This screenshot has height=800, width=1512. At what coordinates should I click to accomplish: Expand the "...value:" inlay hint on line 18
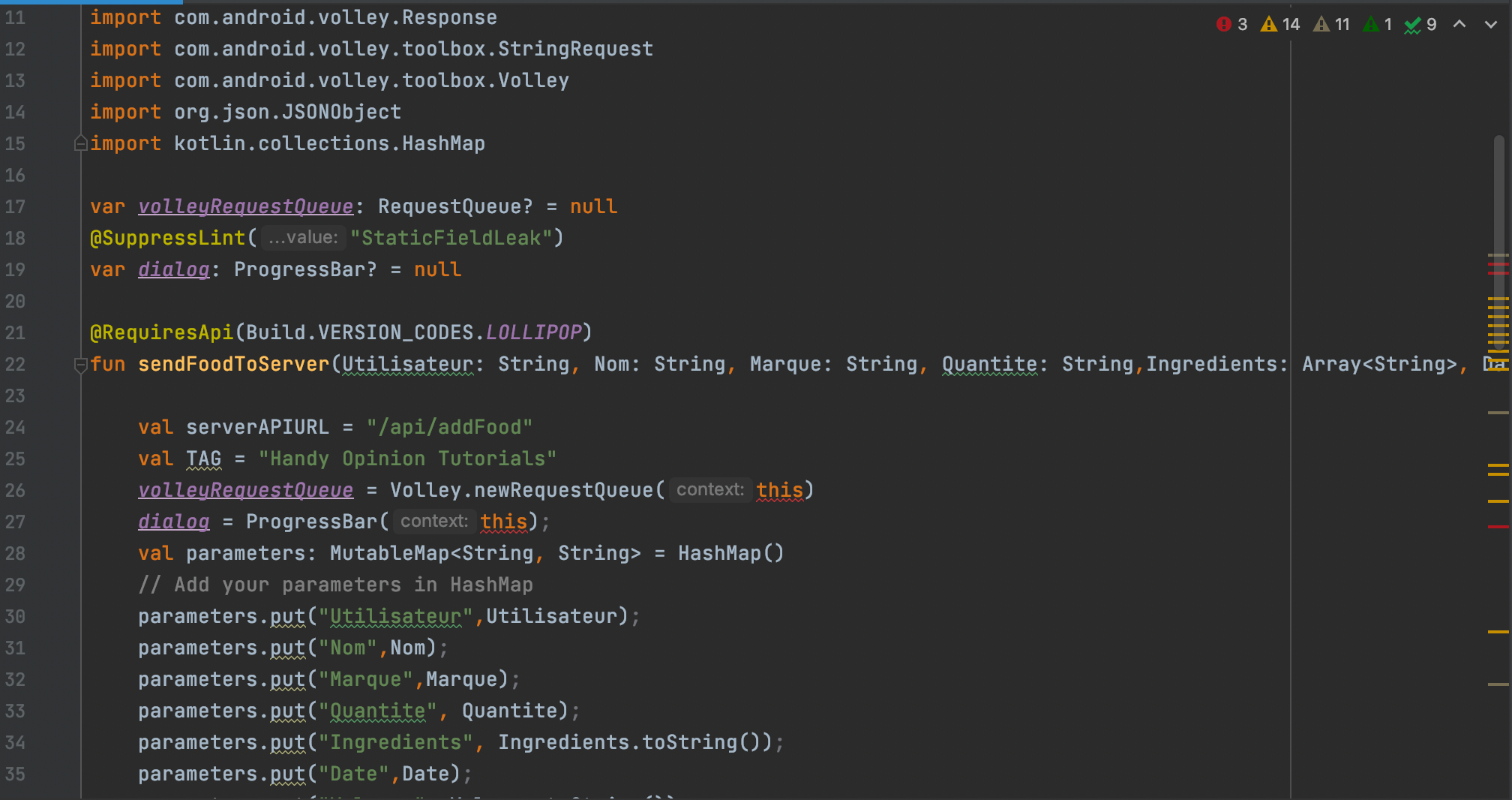click(x=302, y=237)
